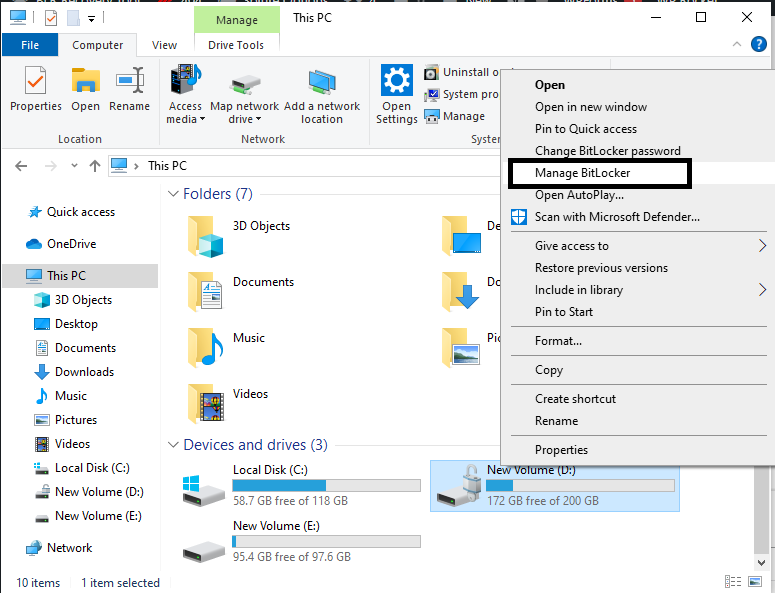Screen dimensions: 775x593
Task: Choose Open in new window
Action: click(591, 107)
